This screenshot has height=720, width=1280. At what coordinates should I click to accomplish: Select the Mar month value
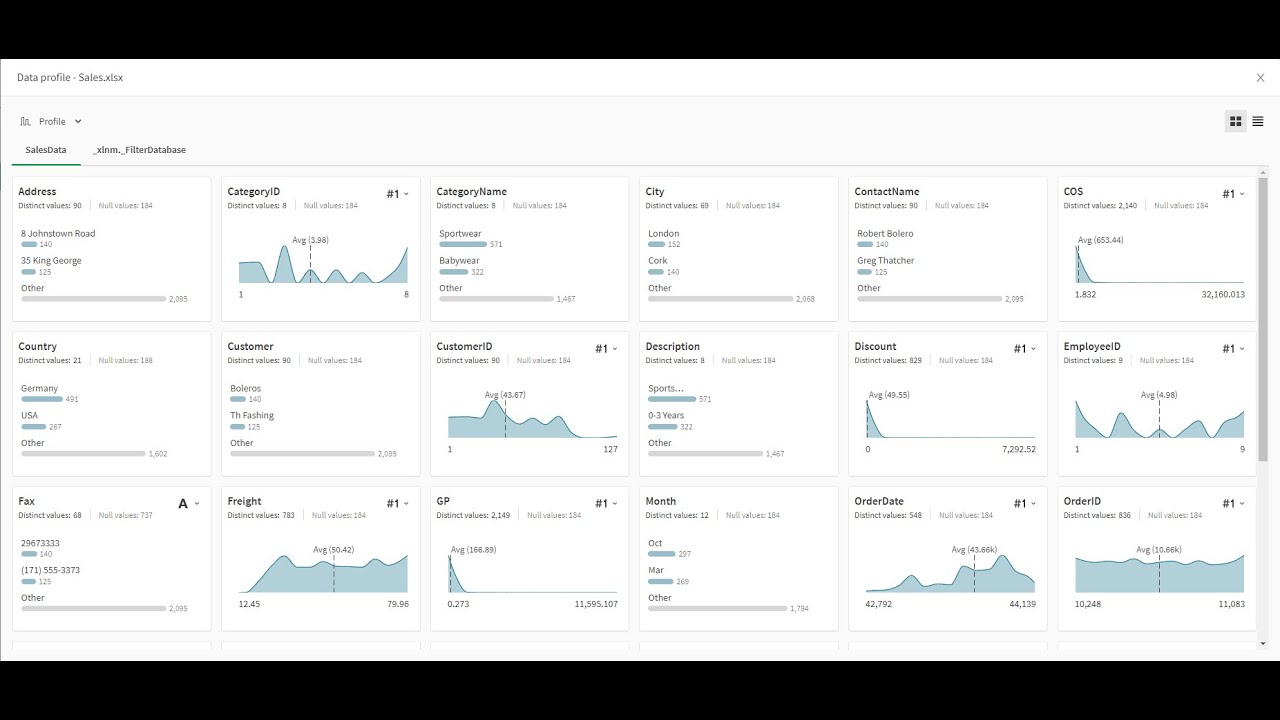[x=655, y=571]
